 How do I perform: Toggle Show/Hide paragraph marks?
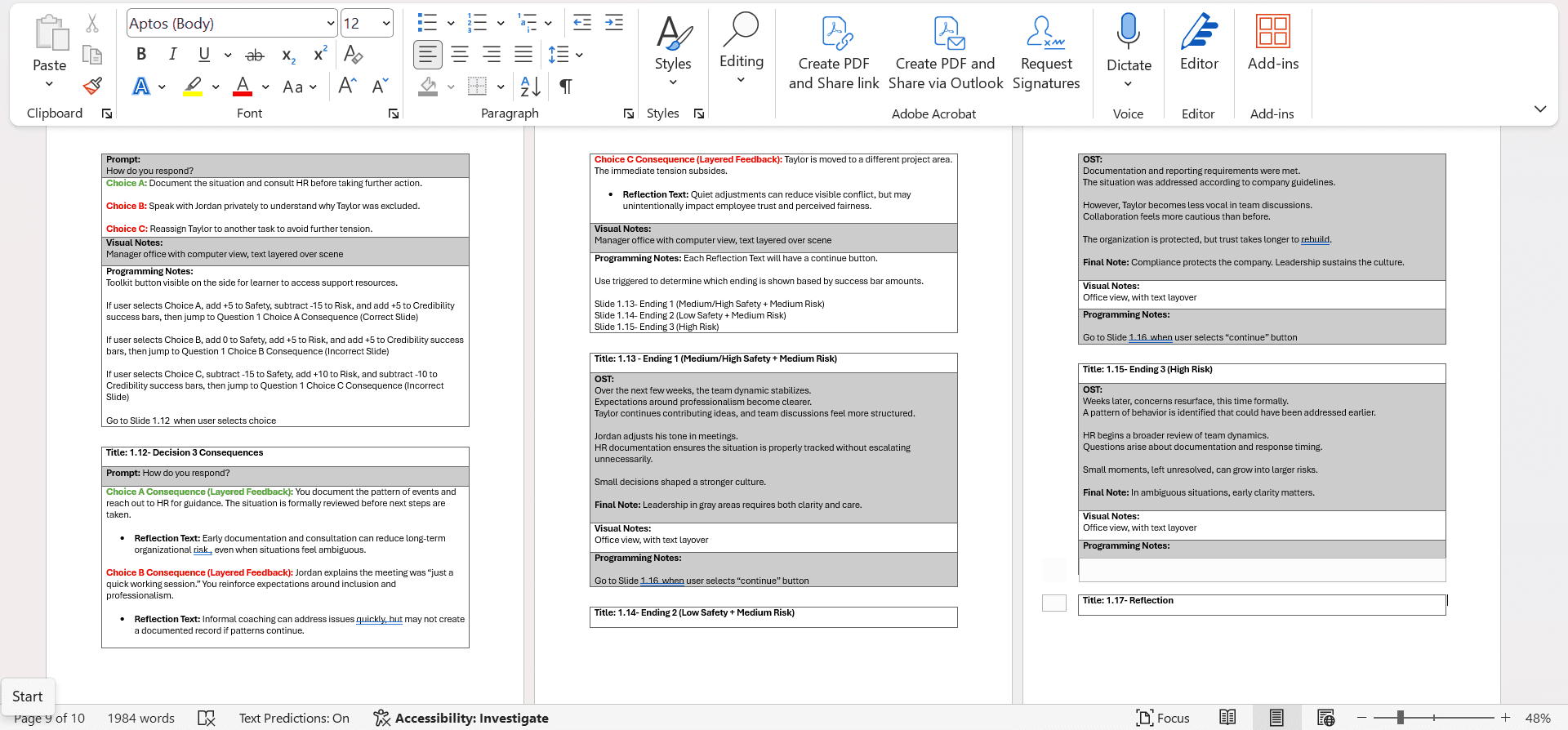(x=565, y=86)
